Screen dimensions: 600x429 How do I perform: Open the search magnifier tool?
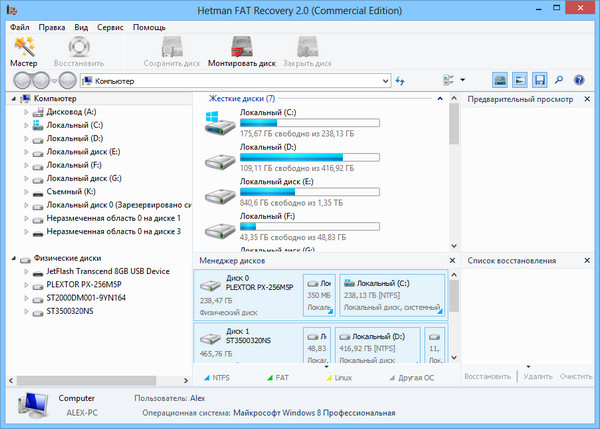click(x=560, y=80)
